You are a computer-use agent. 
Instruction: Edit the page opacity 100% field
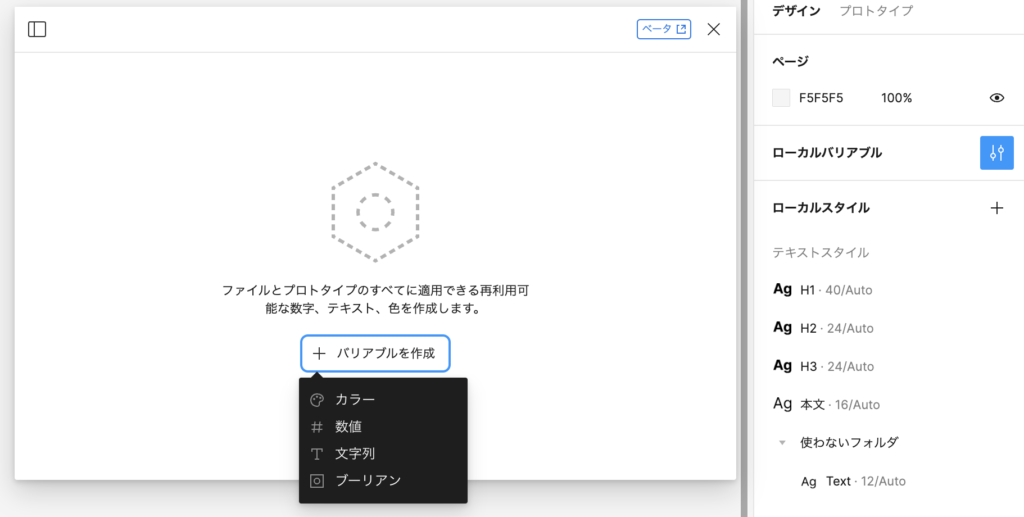(896, 98)
